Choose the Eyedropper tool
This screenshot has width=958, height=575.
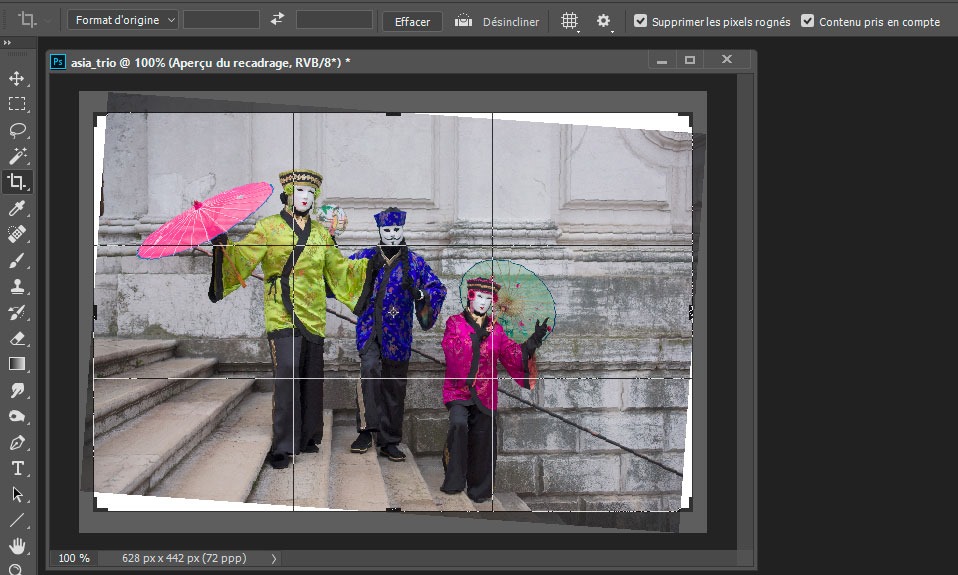click(x=17, y=208)
